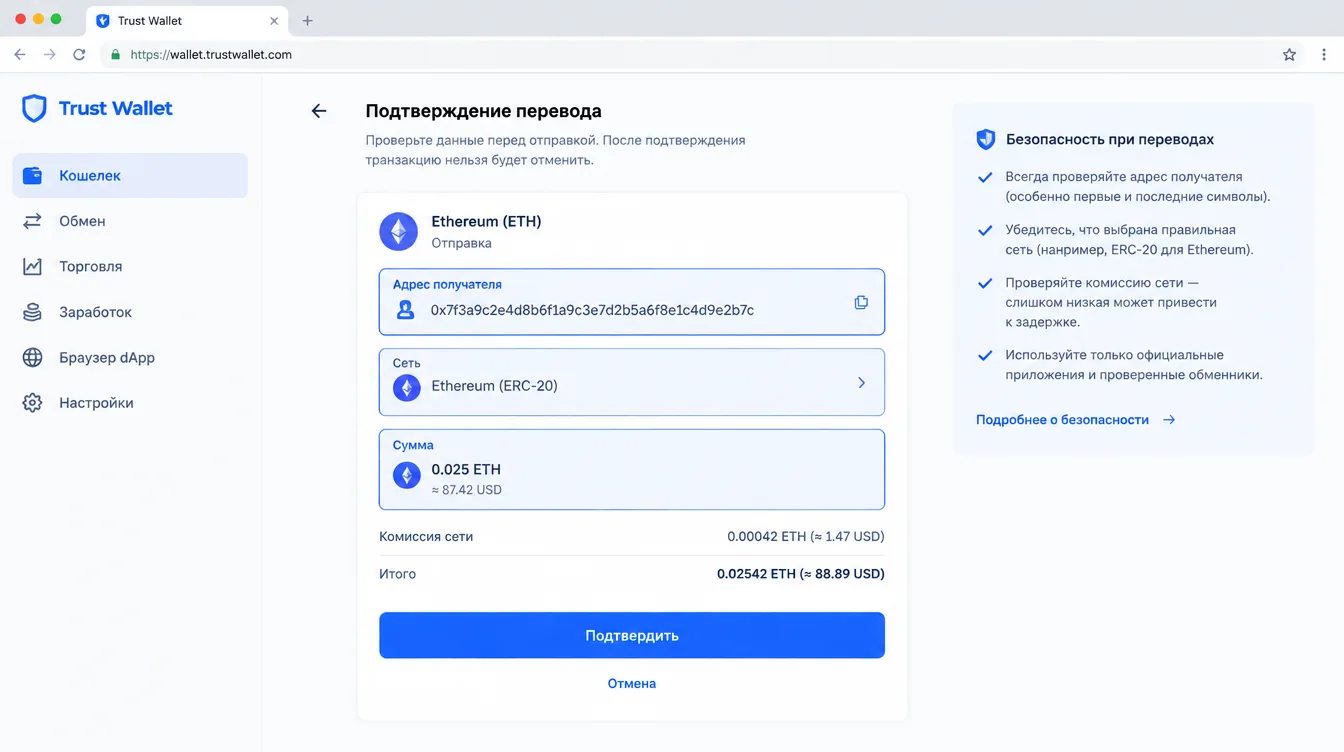1344x752 pixels.
Task: Open the Кошелек wallet section
Action: click(x=130, y=175)
